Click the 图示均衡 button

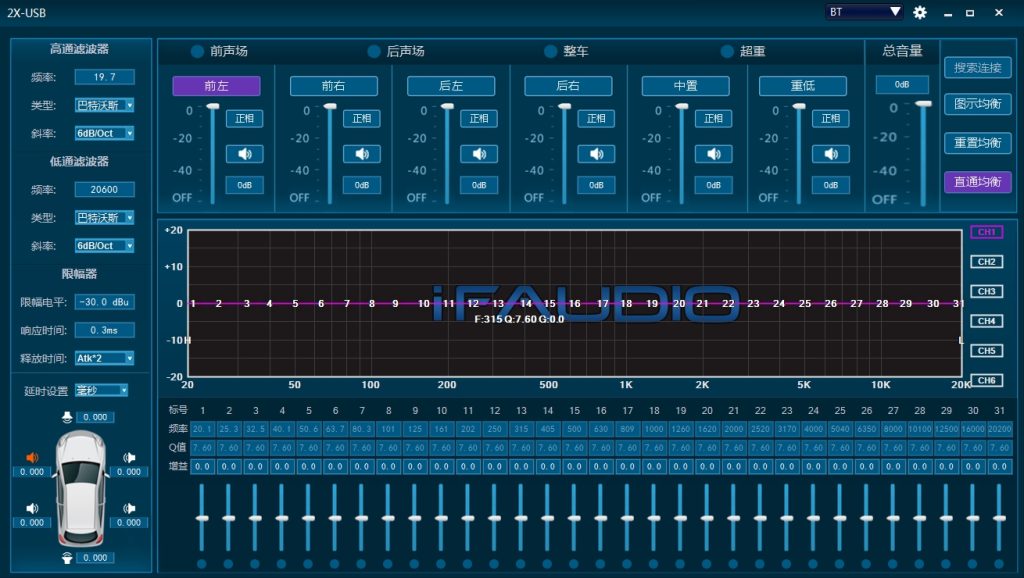pyautogui.click(x=978, y=104)
